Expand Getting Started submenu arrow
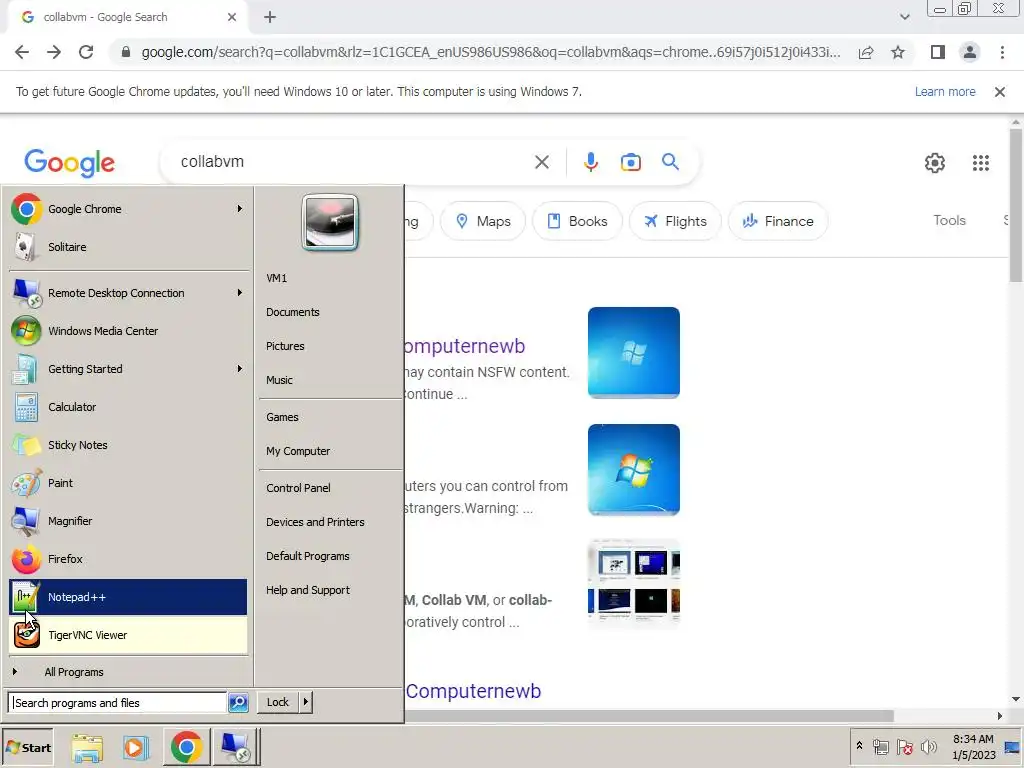 point(240,369)
